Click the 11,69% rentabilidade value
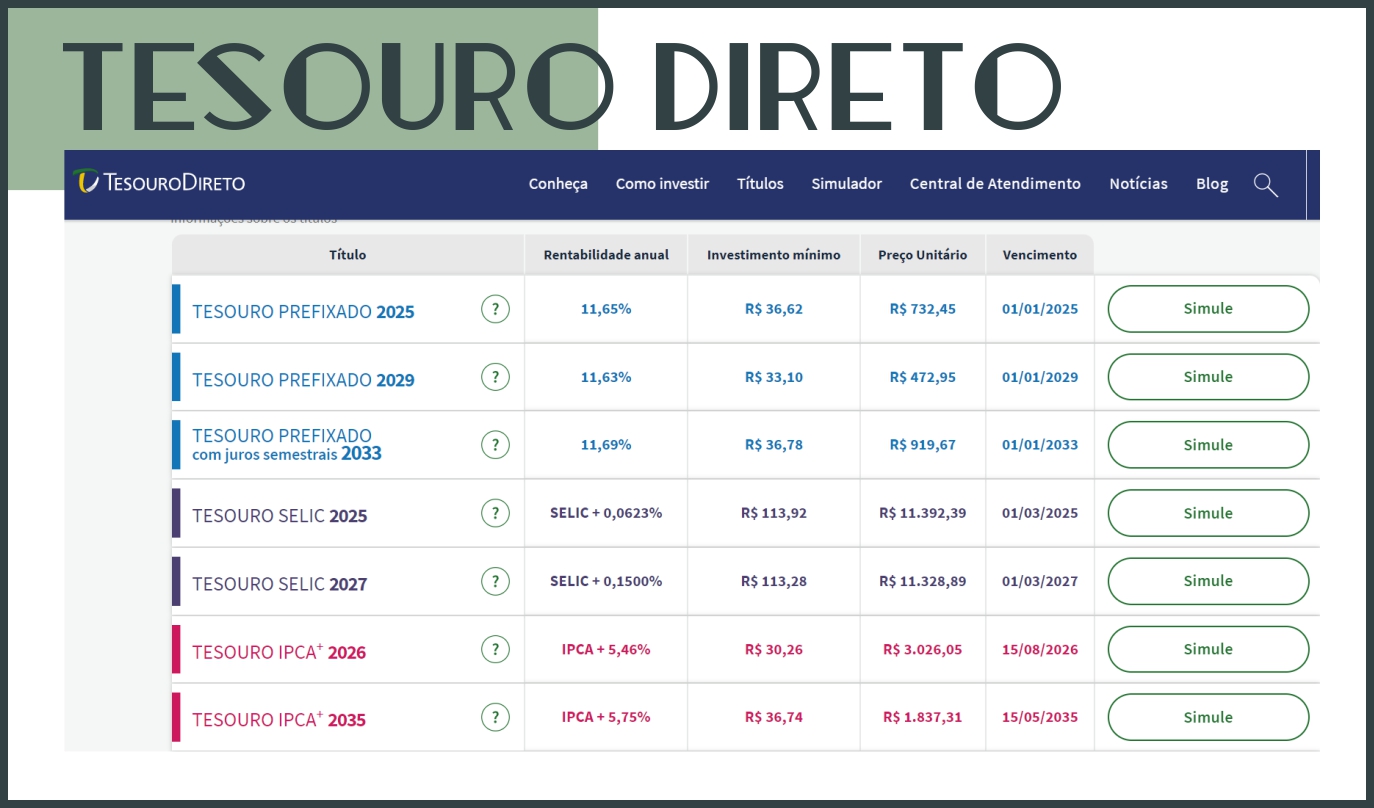1374x808 pixels. [x=606, y=445]
